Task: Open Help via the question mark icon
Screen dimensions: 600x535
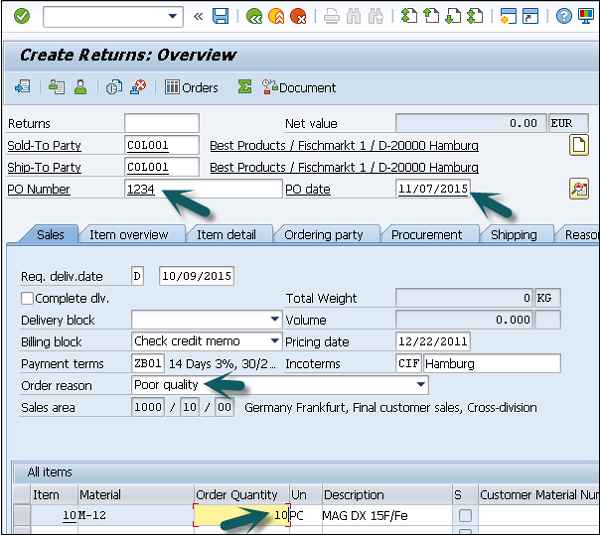Action: click(564, 16)
